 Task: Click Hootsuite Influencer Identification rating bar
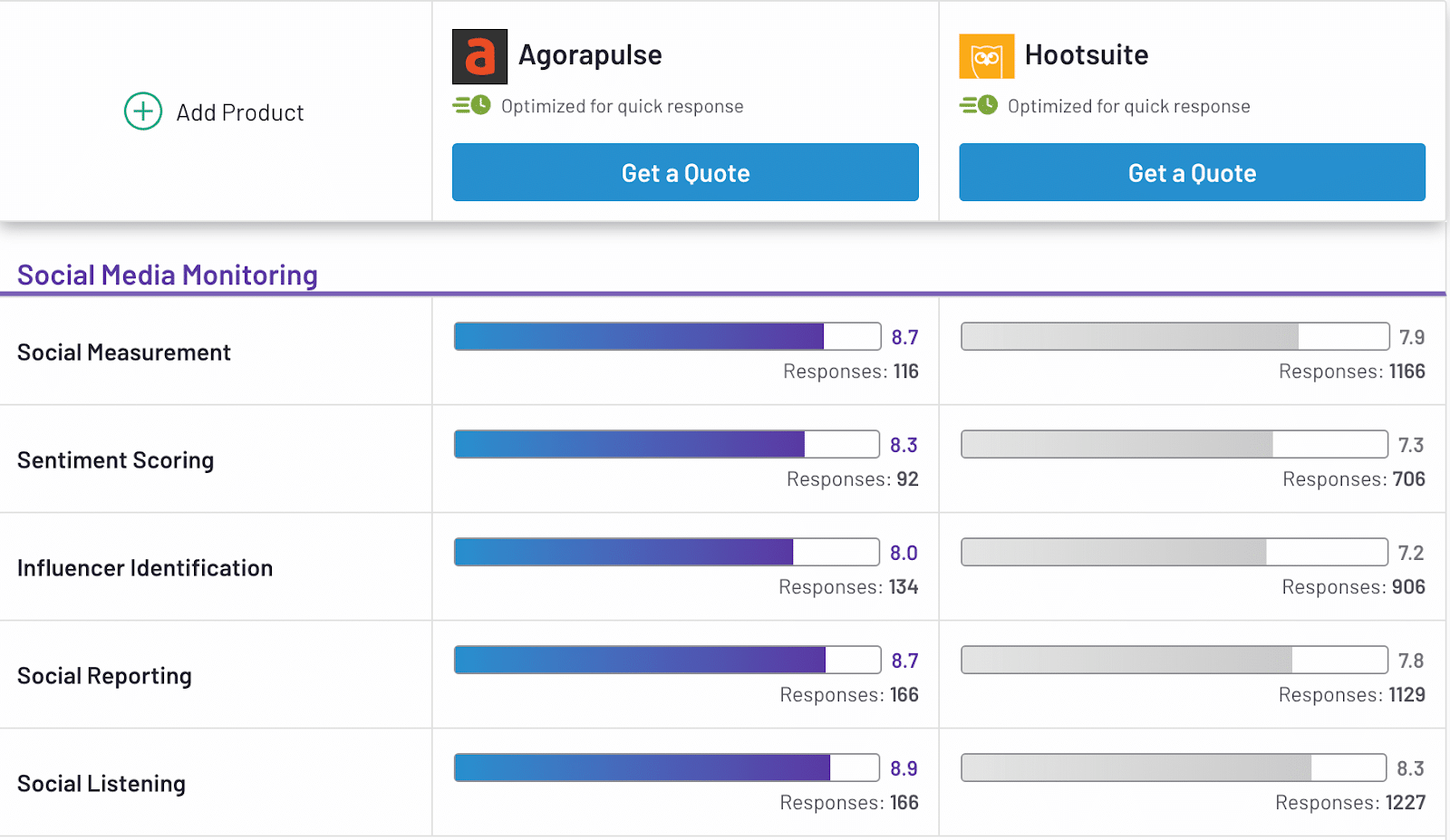pyautogui.click(x=1174, y=552)
